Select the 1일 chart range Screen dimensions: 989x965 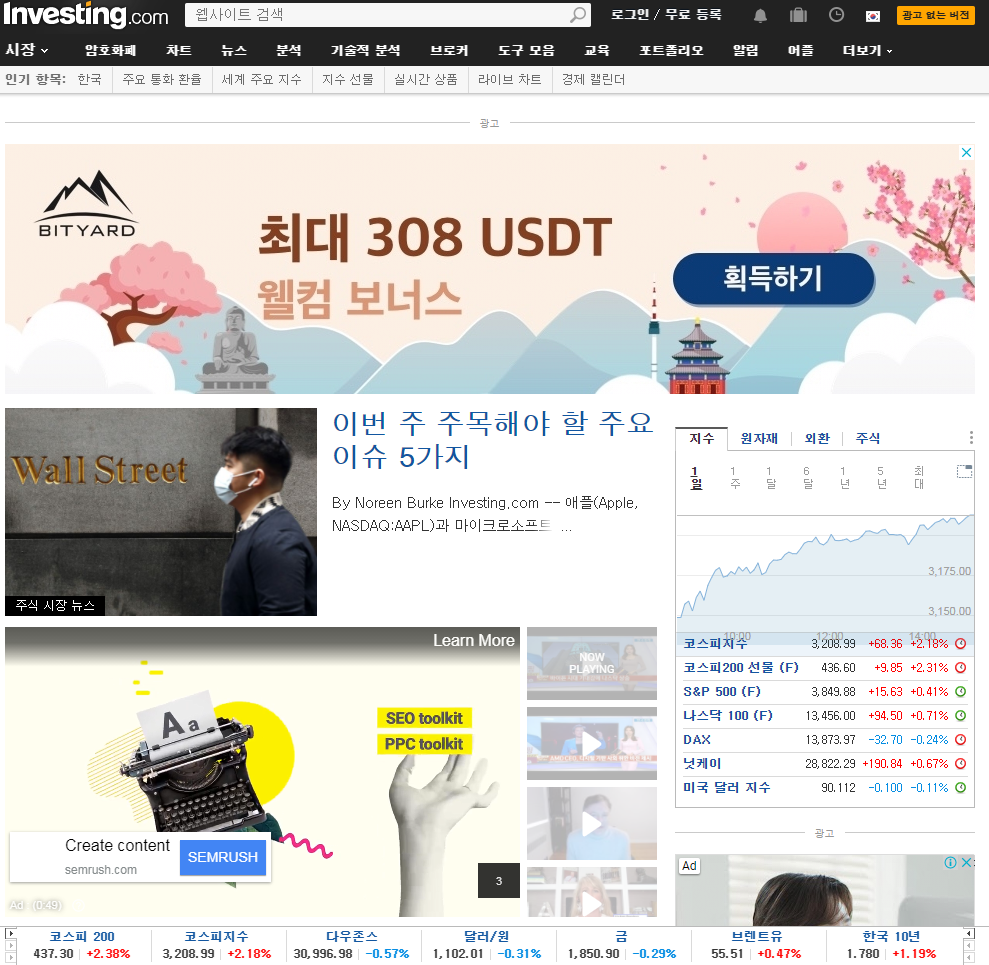[x=696, y=478]
